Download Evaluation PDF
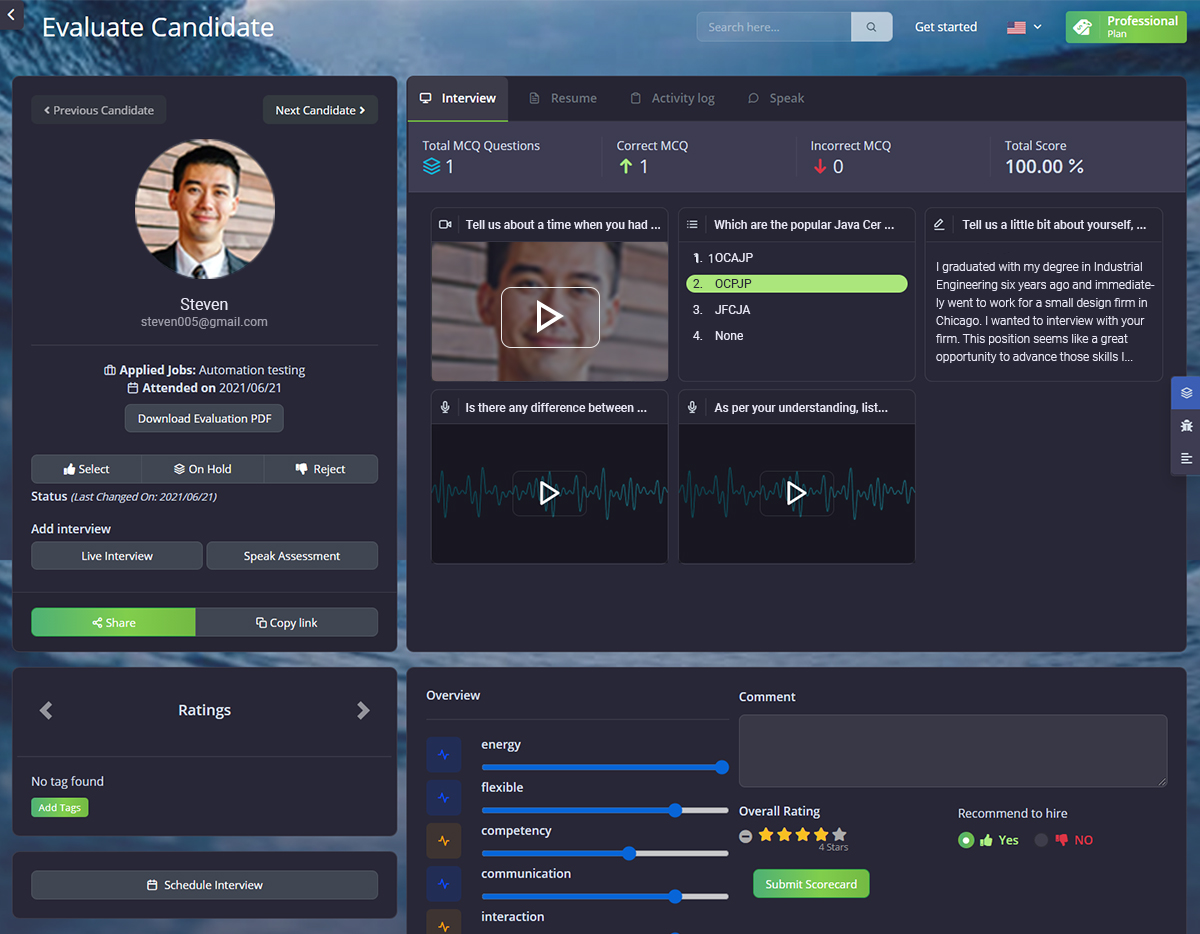Image resolution: width=1200 pixels, height=934 pixels. click(204, 419)
